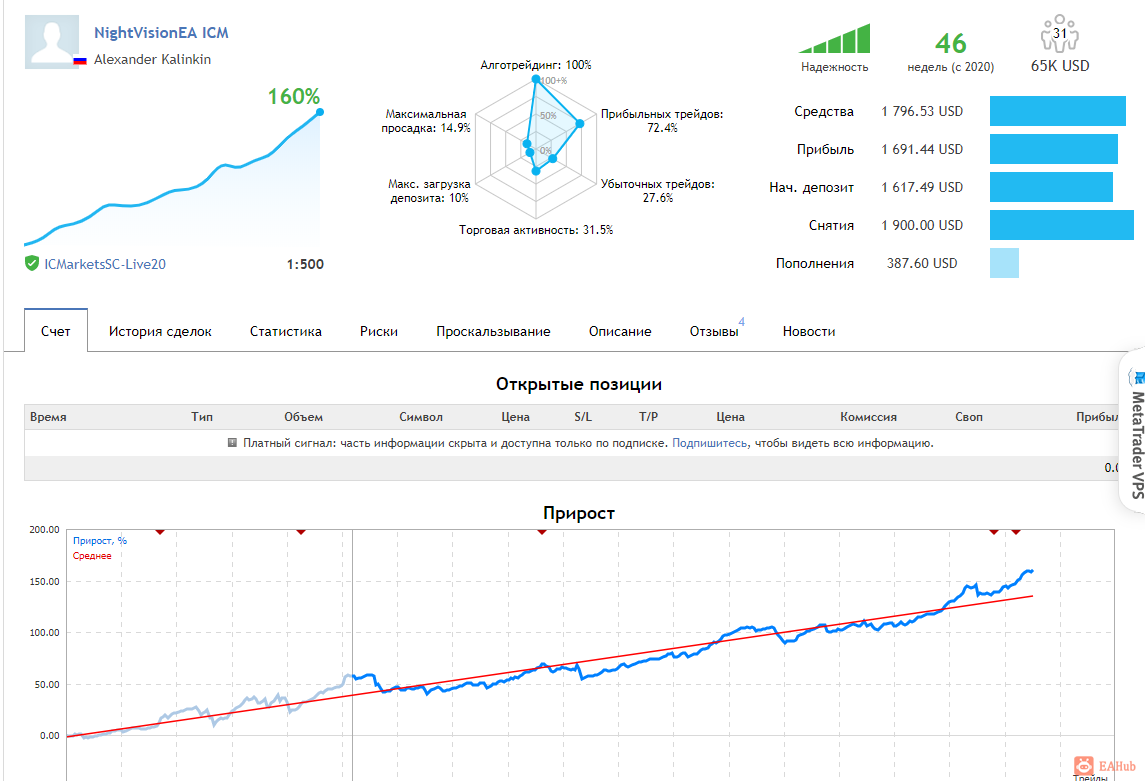Click the Прирост, % legend label
This screenshot has width=1145, height=781.
point(100,541)
